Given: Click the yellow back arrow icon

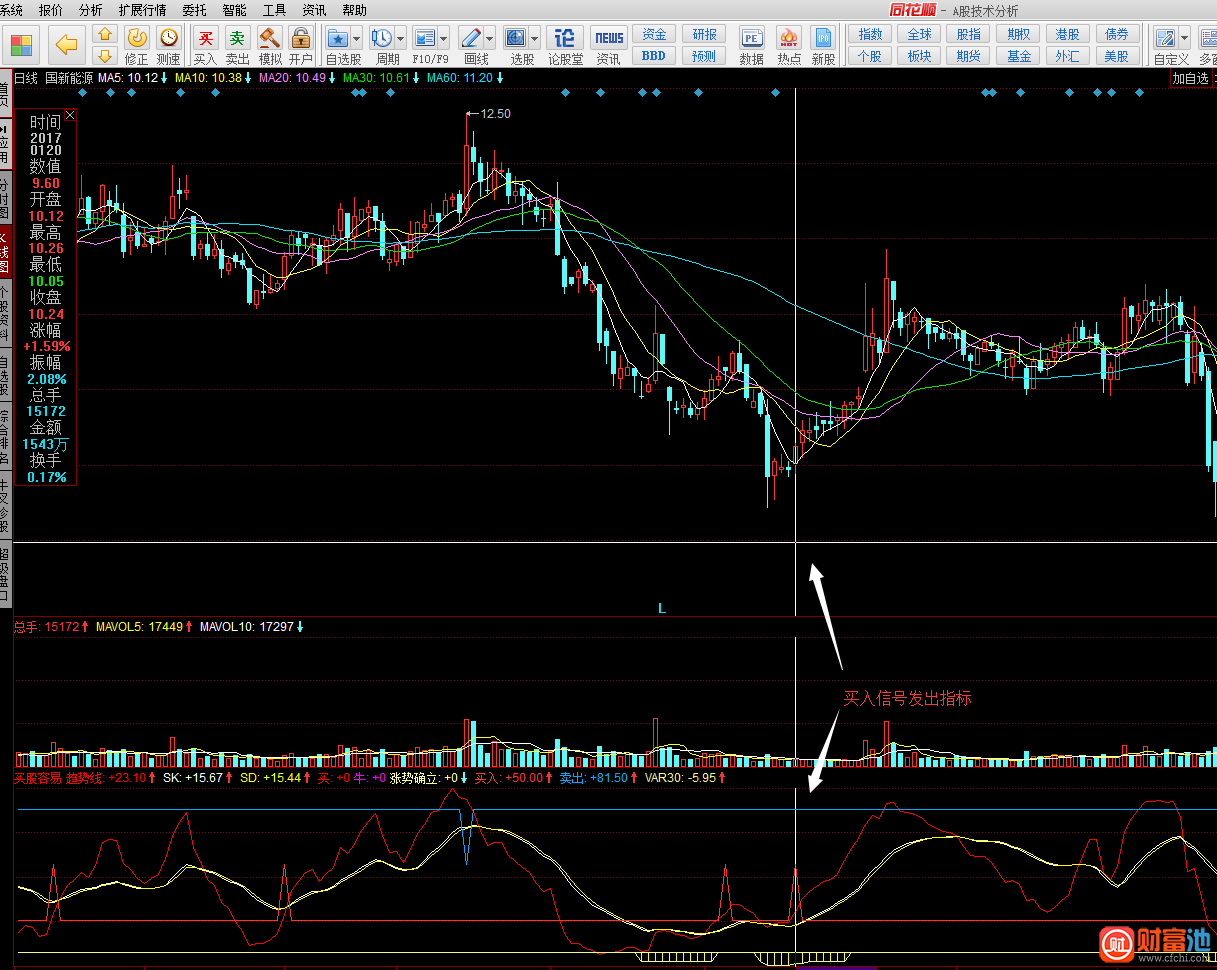Looking at the screenshot, I should click(67, 45).
